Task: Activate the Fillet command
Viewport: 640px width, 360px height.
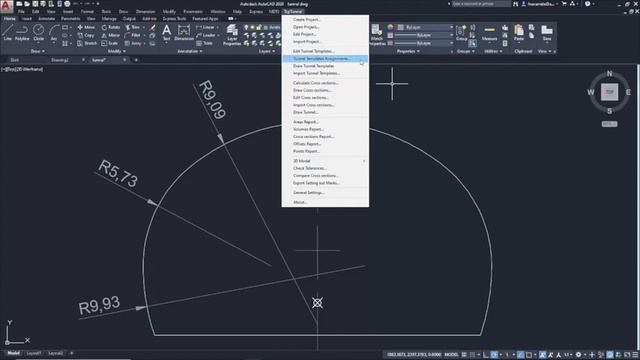Action: coord(133,36)
